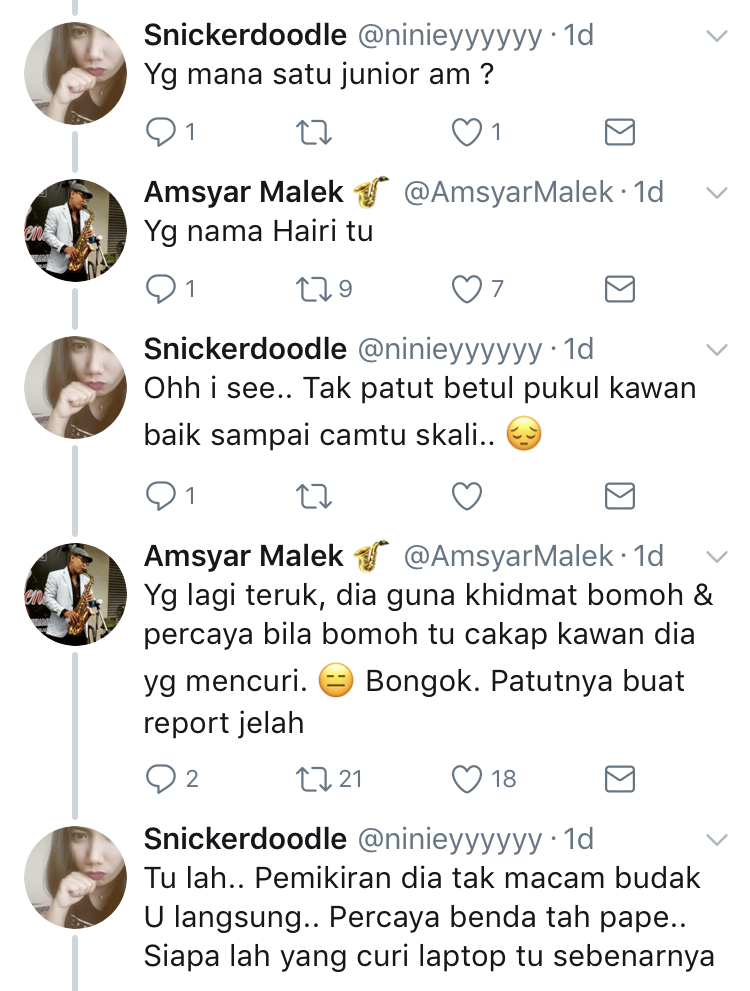Like the "Yg nama Hairi tu" tweet
Image resolution: width=750 pixels, height=991 pixels.
pos(467,289)
